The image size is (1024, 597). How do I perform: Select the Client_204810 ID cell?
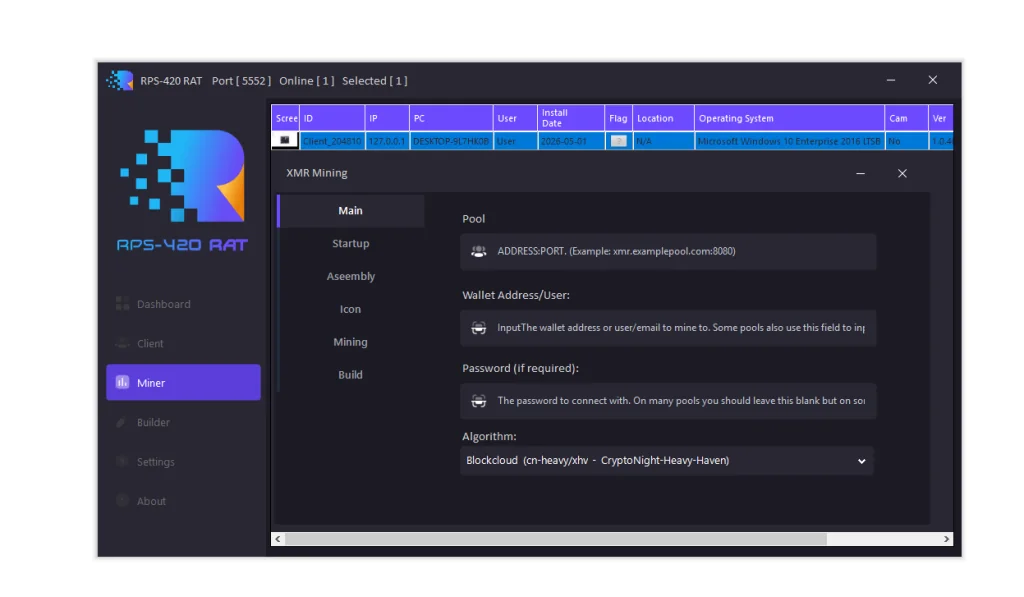coord(332,141)
